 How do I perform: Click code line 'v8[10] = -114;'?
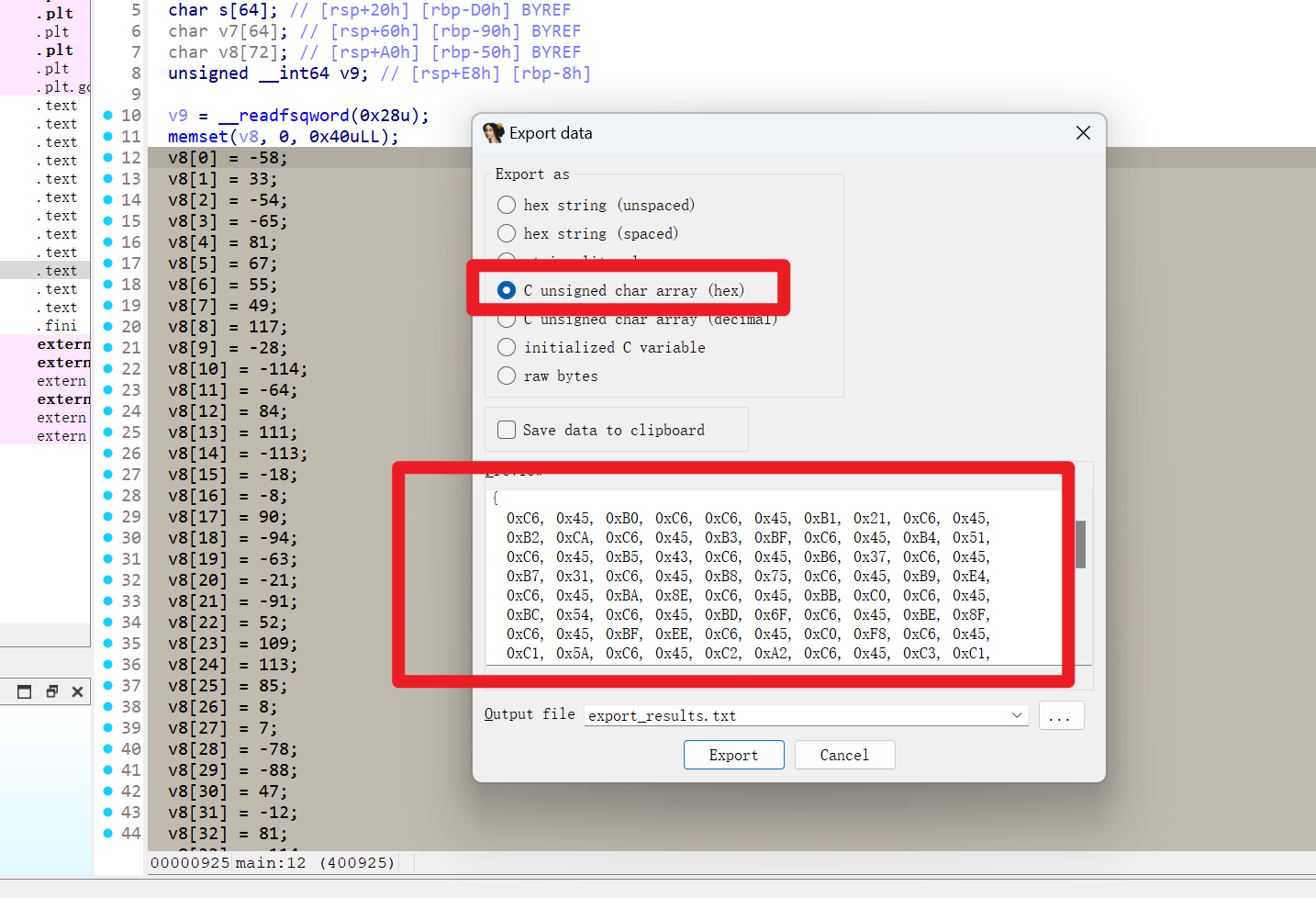pos(238,368)
